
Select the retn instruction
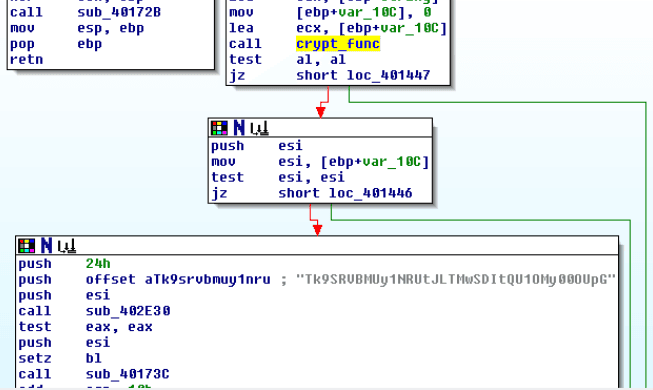(26, 60)
